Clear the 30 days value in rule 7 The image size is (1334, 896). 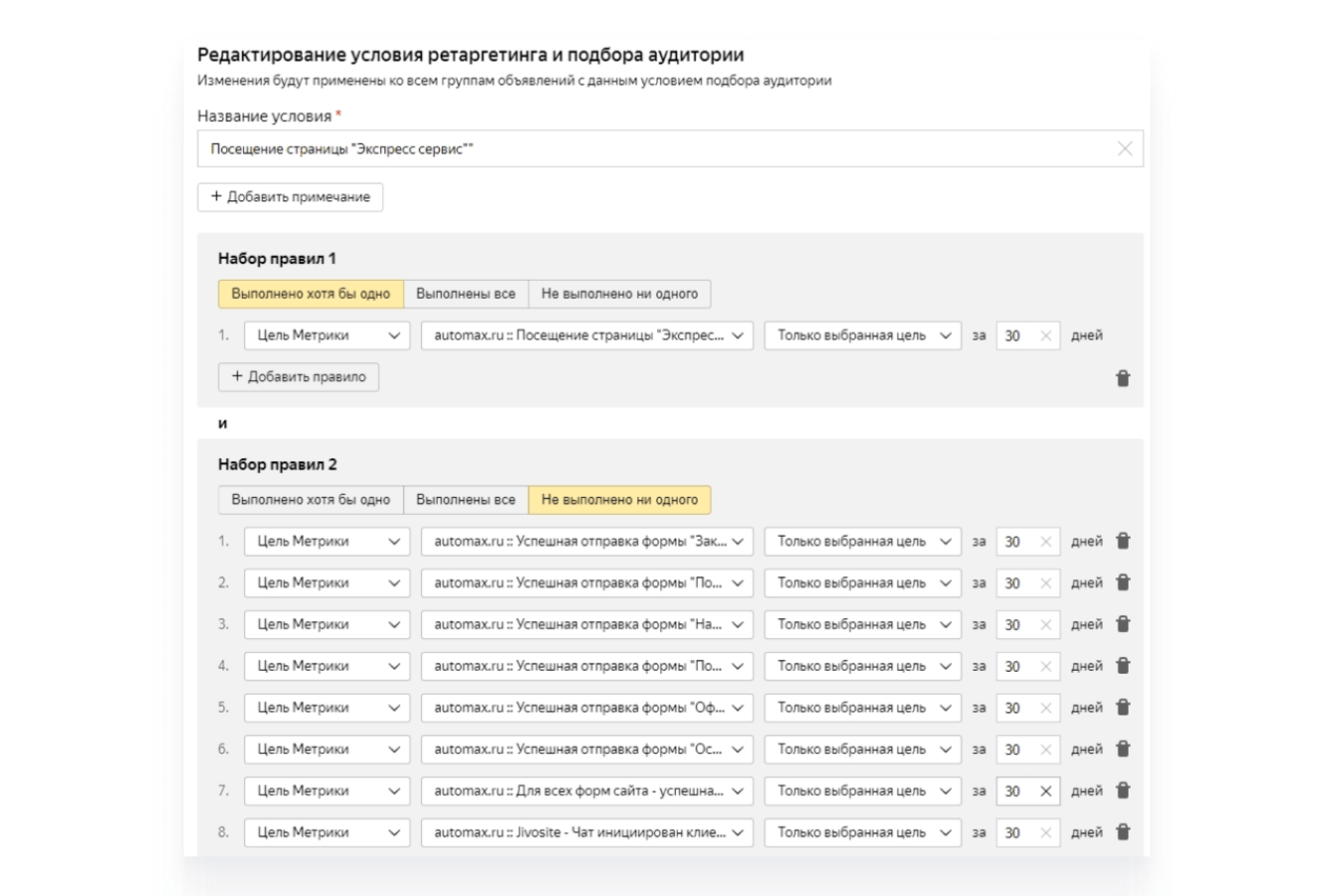(x=1045, y=791)
